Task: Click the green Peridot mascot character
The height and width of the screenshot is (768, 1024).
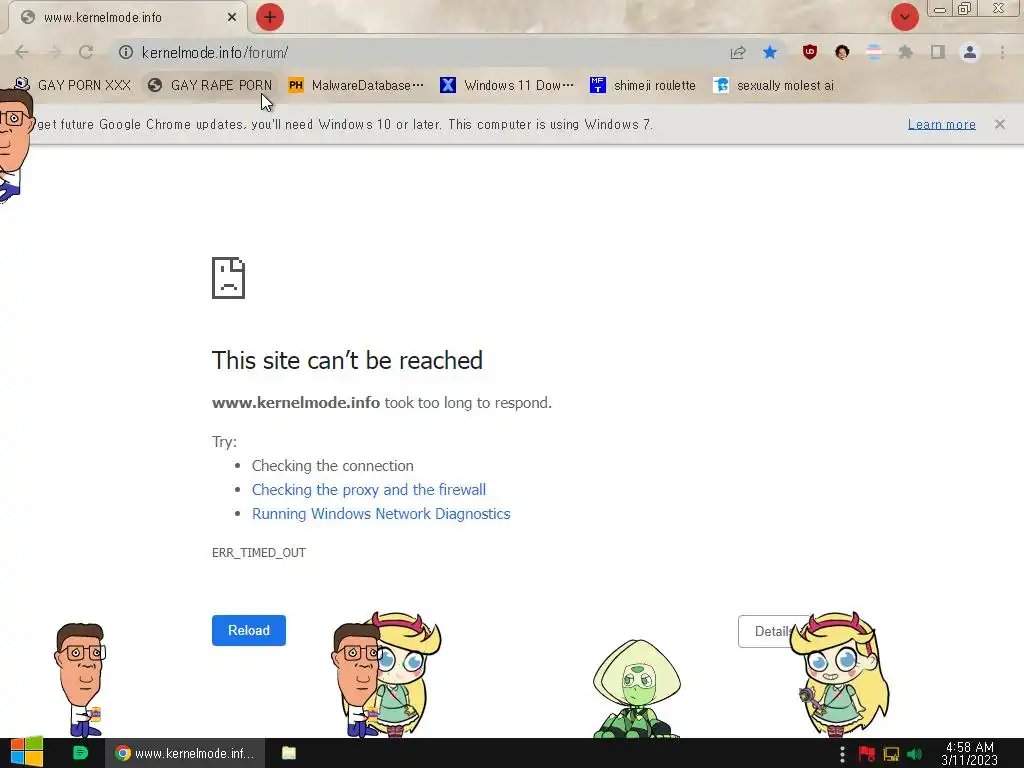Action: tap(637, 689)
